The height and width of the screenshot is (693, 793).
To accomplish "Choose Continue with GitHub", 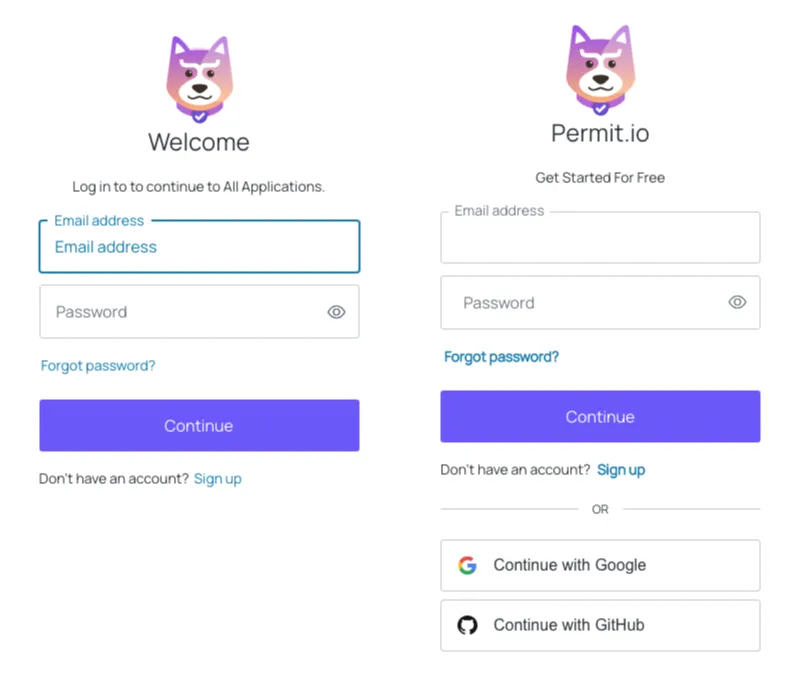I will click(600, 625).
